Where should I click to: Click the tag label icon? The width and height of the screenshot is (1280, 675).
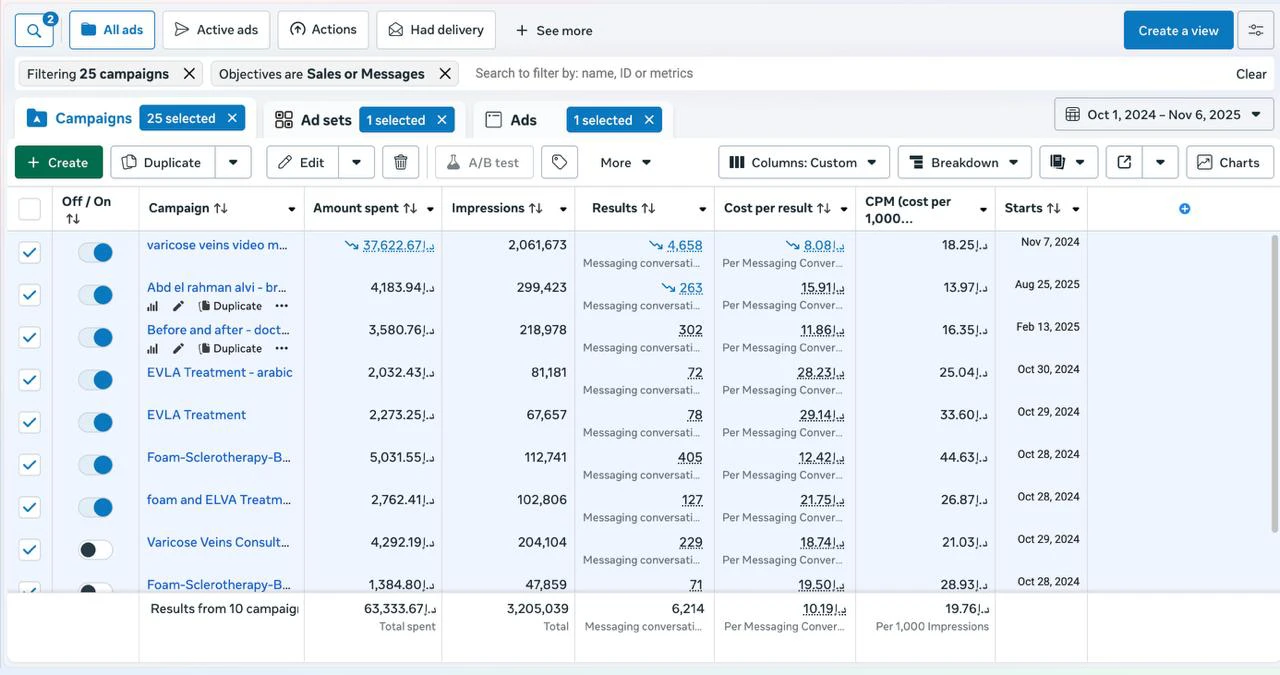(559, 162)
